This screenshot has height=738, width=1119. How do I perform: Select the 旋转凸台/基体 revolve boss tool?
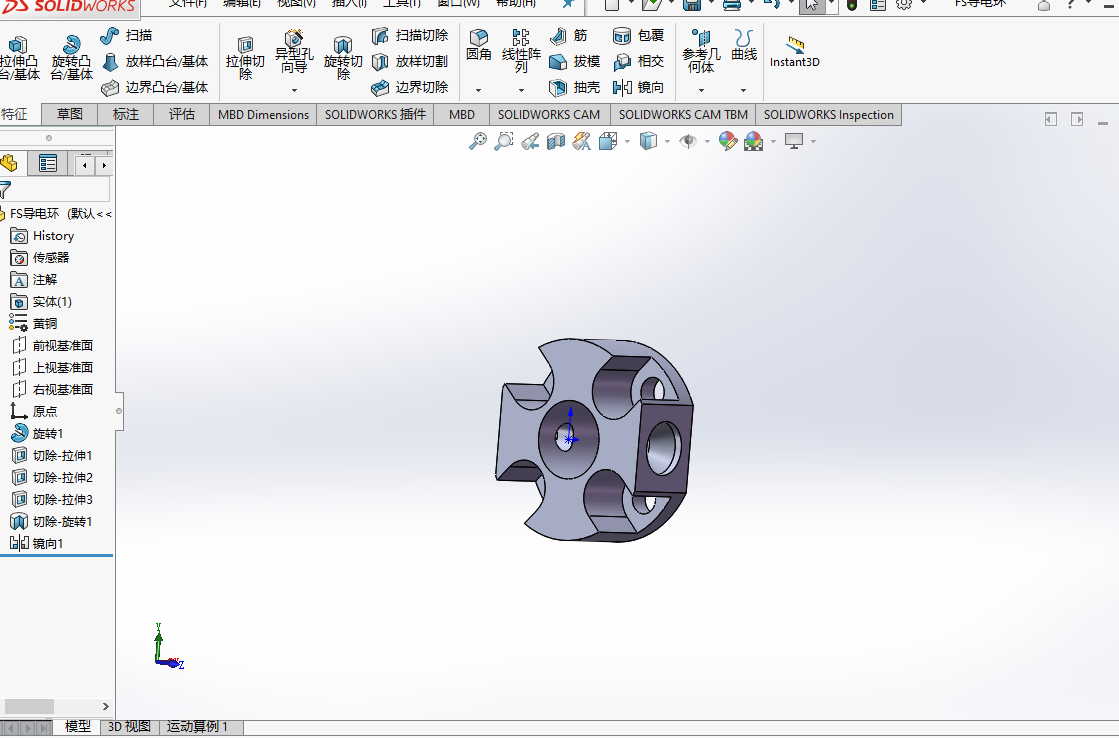(71, 59)
